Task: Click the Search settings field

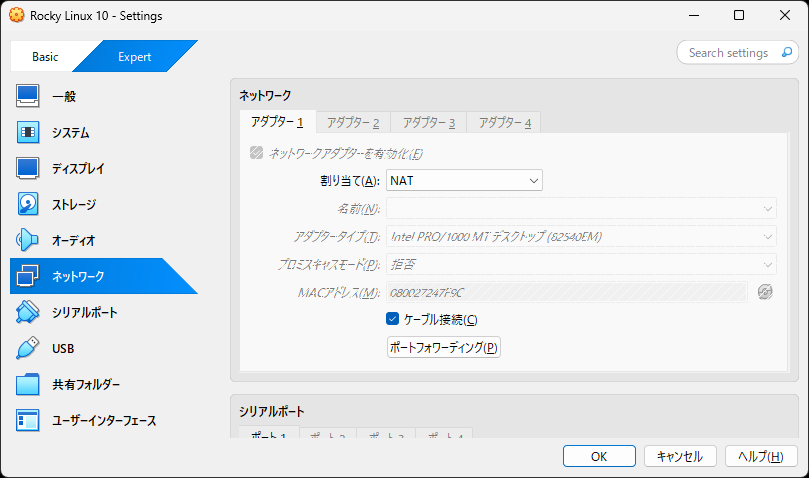Action: click(738, 53)
